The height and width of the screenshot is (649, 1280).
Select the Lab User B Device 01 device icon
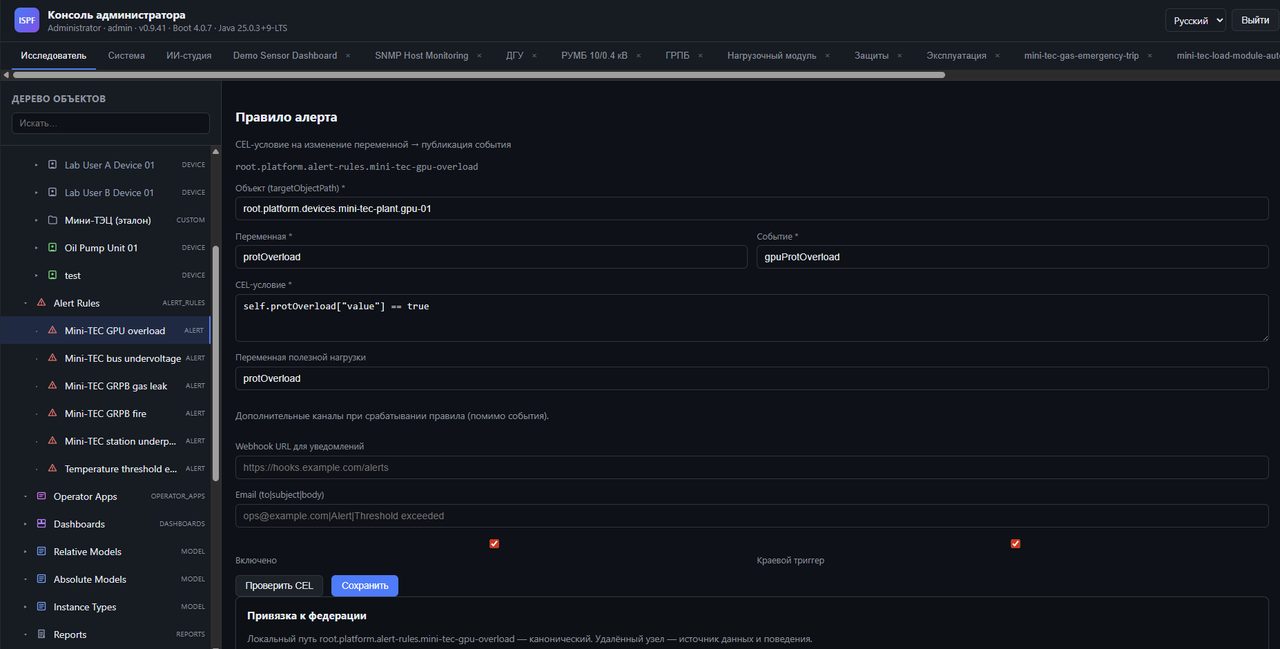[x=52, y=193]
